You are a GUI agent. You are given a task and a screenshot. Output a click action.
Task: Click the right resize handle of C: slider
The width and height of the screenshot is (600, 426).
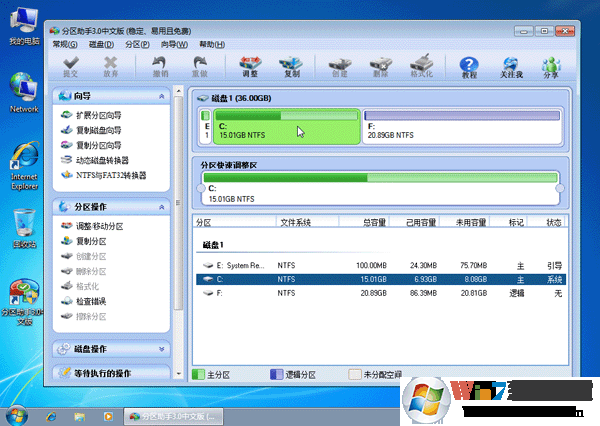pos(560,188)
